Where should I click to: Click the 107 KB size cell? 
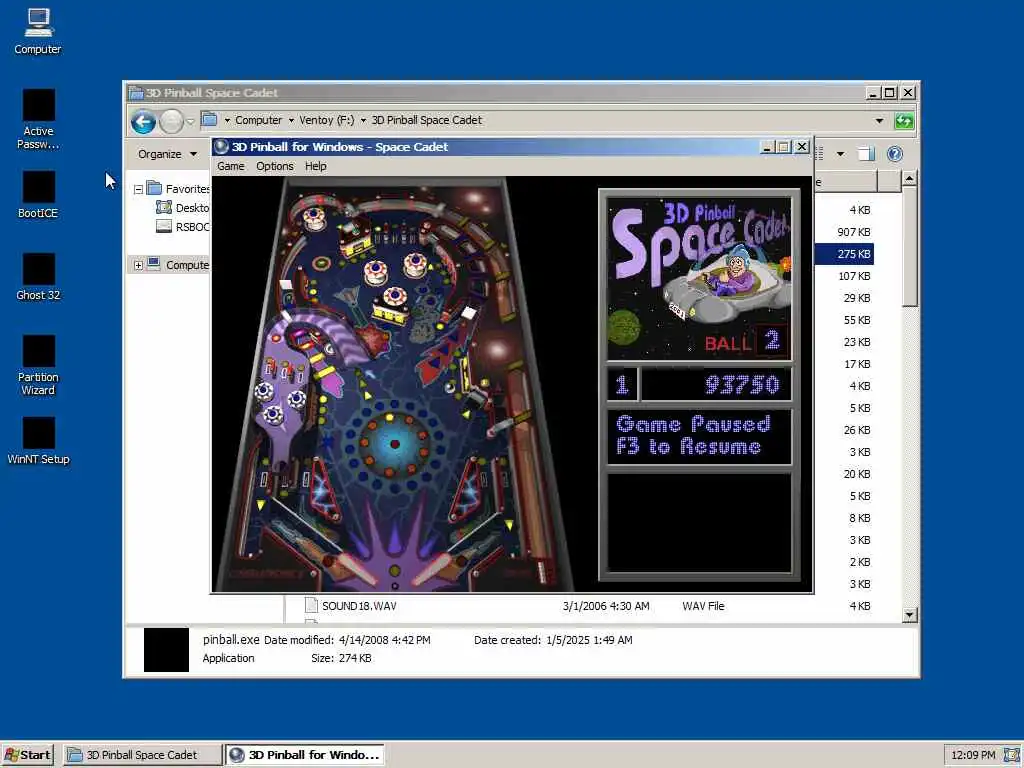pyautogui.click(x=854, y=276)
